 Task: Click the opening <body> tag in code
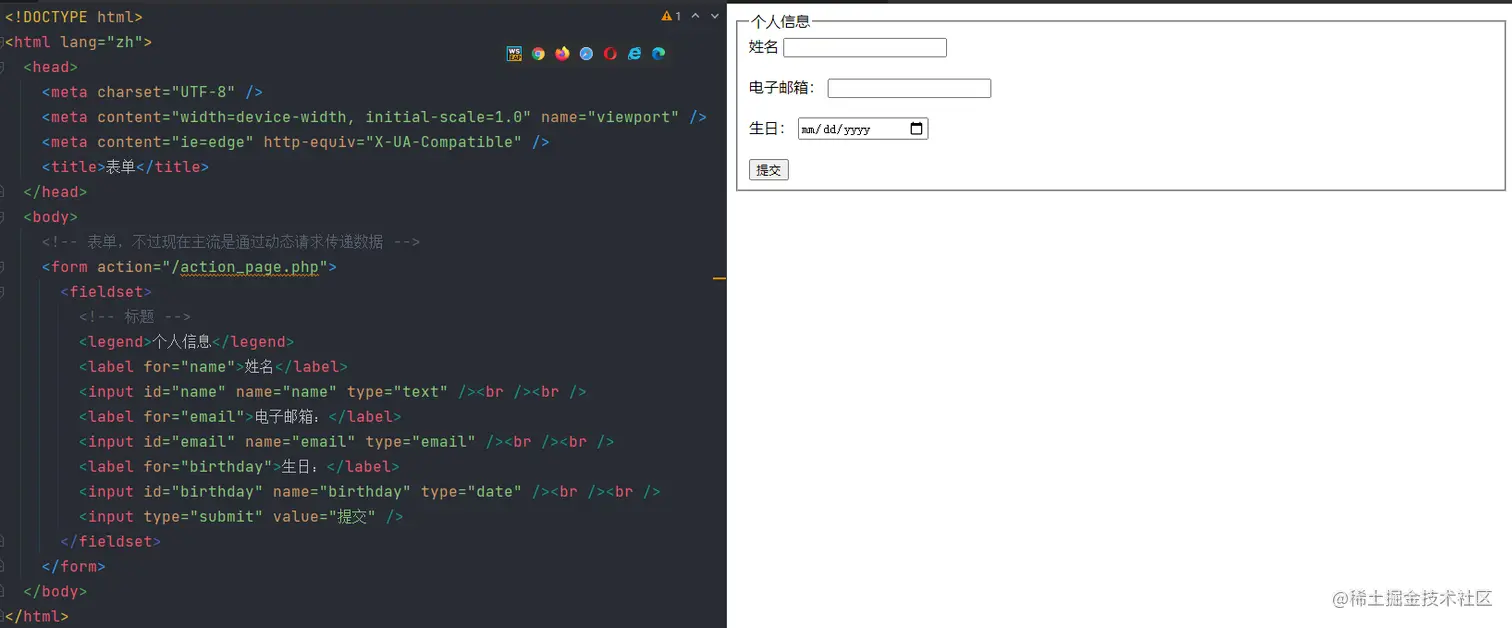[x=51, y=217]
